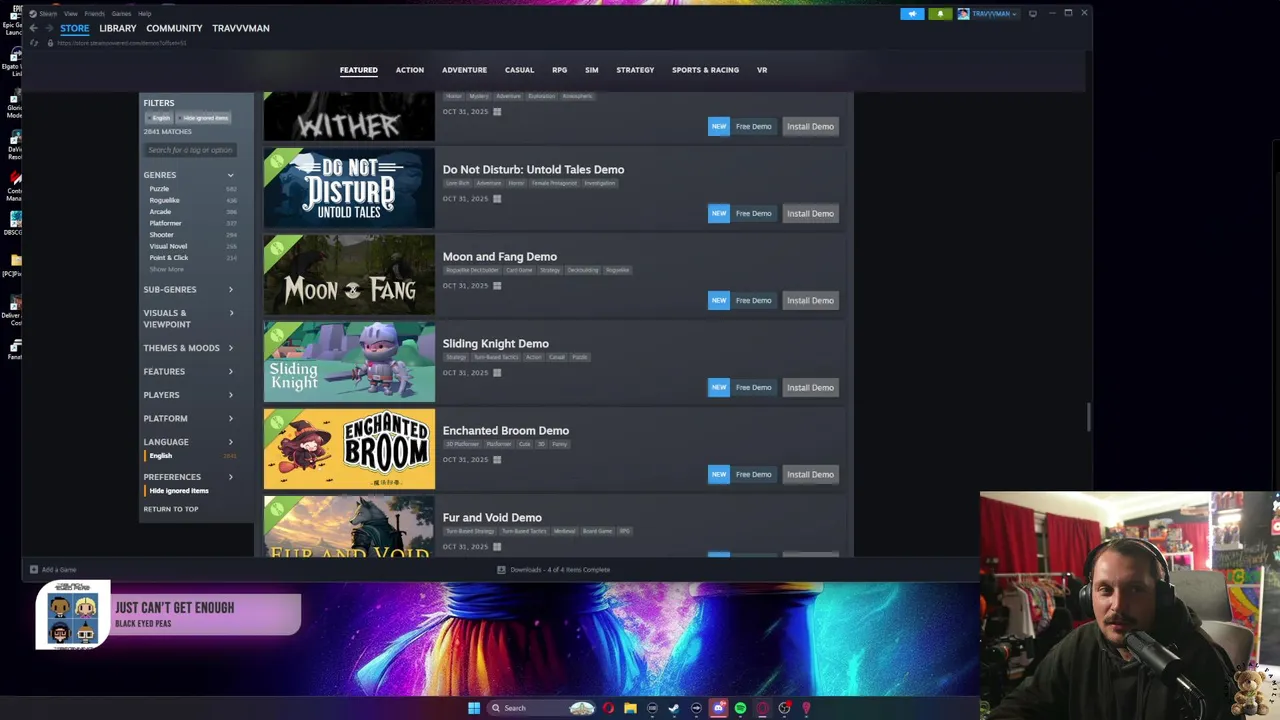This screenshot has height=720, width=1280.
Task: Install the Moon and Fang demo
Action: tap(810, 300)
